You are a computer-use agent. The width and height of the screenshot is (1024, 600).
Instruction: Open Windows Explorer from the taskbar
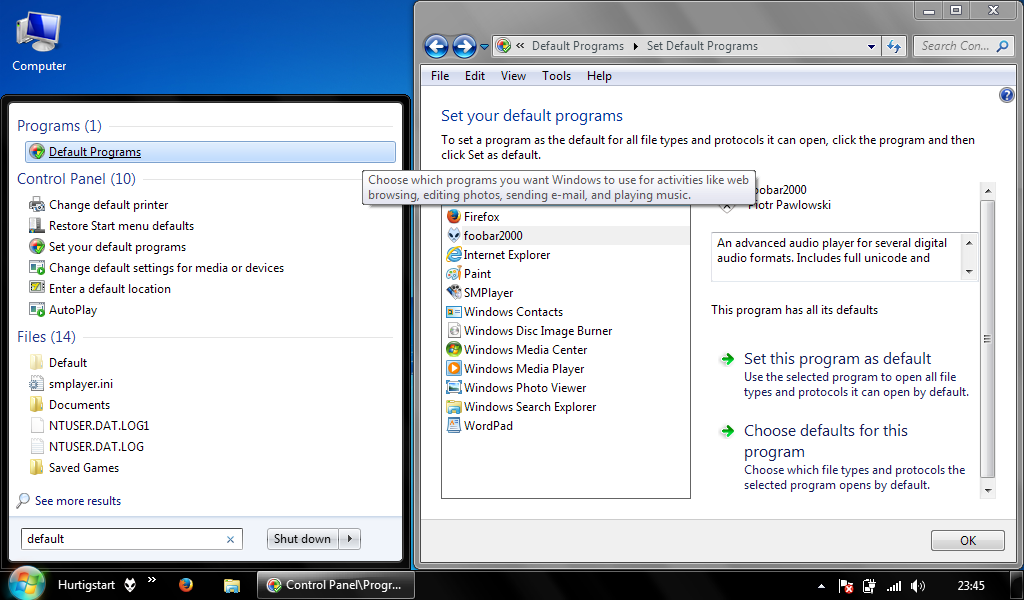tap(231, 585)
